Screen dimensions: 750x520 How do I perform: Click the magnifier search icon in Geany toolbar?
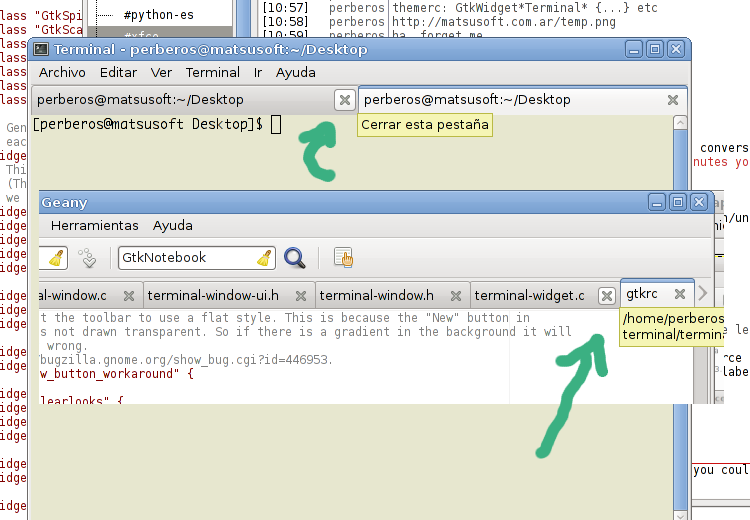pos(294,258)
